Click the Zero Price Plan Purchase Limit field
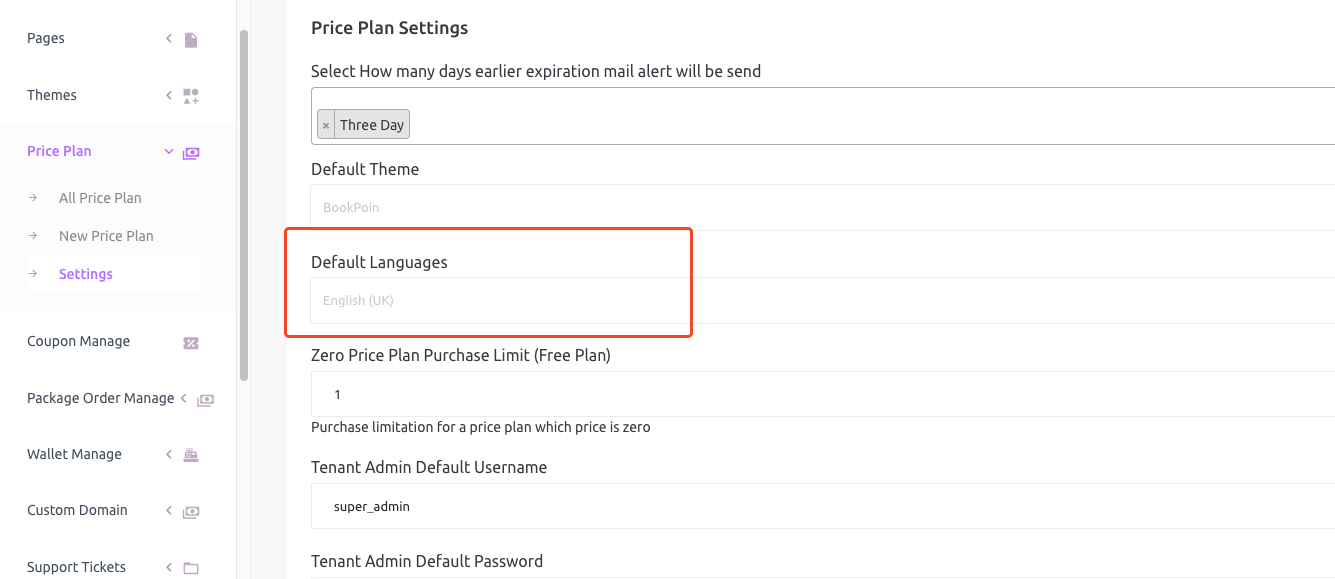The width and height of the screenshot is (1335, 579). [x=822, y=394]
